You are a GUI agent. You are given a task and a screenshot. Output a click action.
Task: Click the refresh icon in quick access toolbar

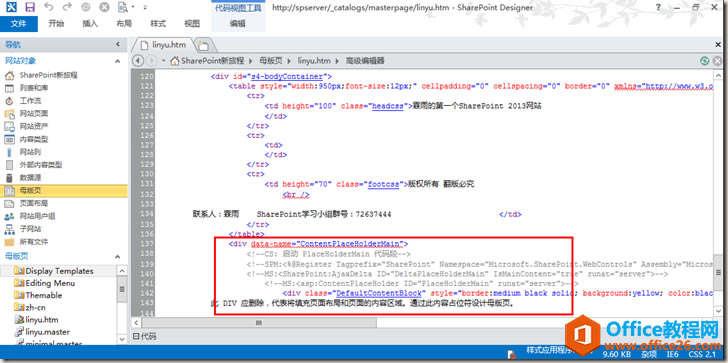[85, 7]
